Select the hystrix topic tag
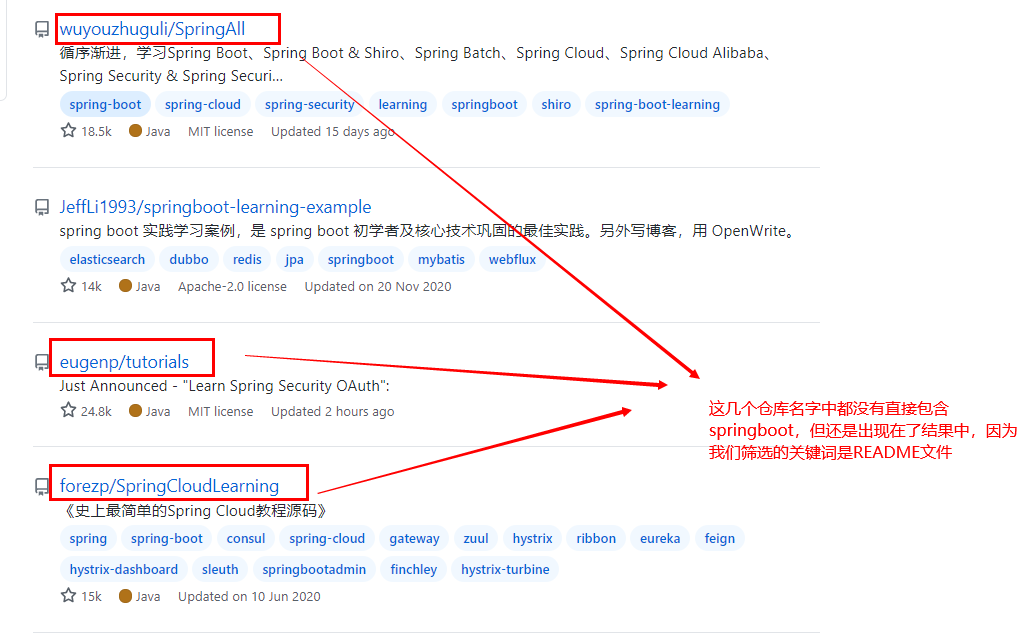Screen dimensions: 1030x634 (x=532, y=539)
